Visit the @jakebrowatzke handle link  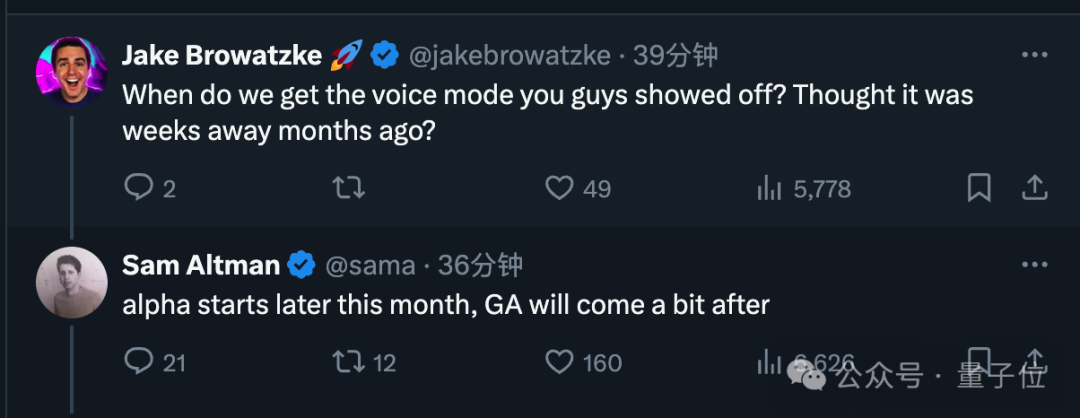tap(507, 56)
